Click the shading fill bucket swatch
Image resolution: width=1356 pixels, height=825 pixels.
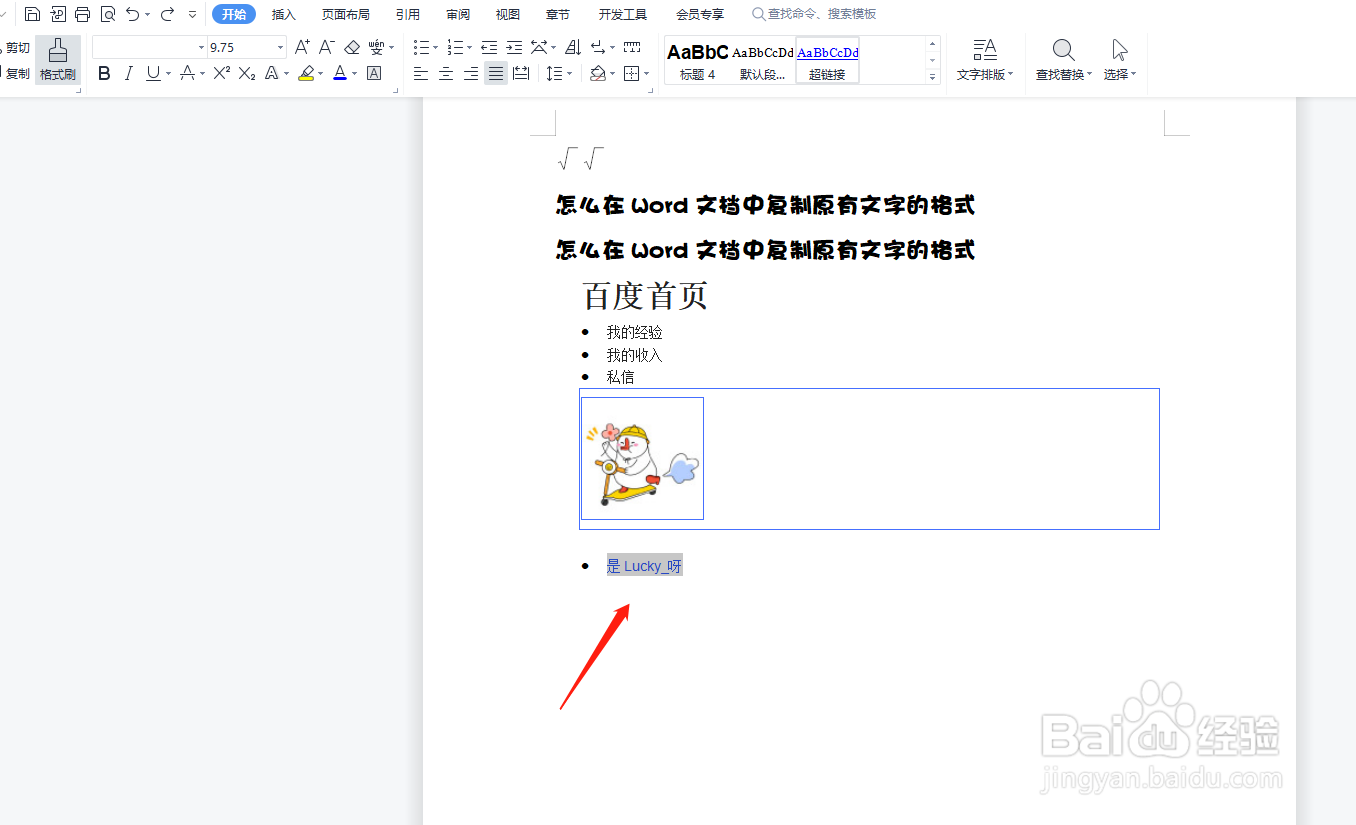(x=598, y=73)
